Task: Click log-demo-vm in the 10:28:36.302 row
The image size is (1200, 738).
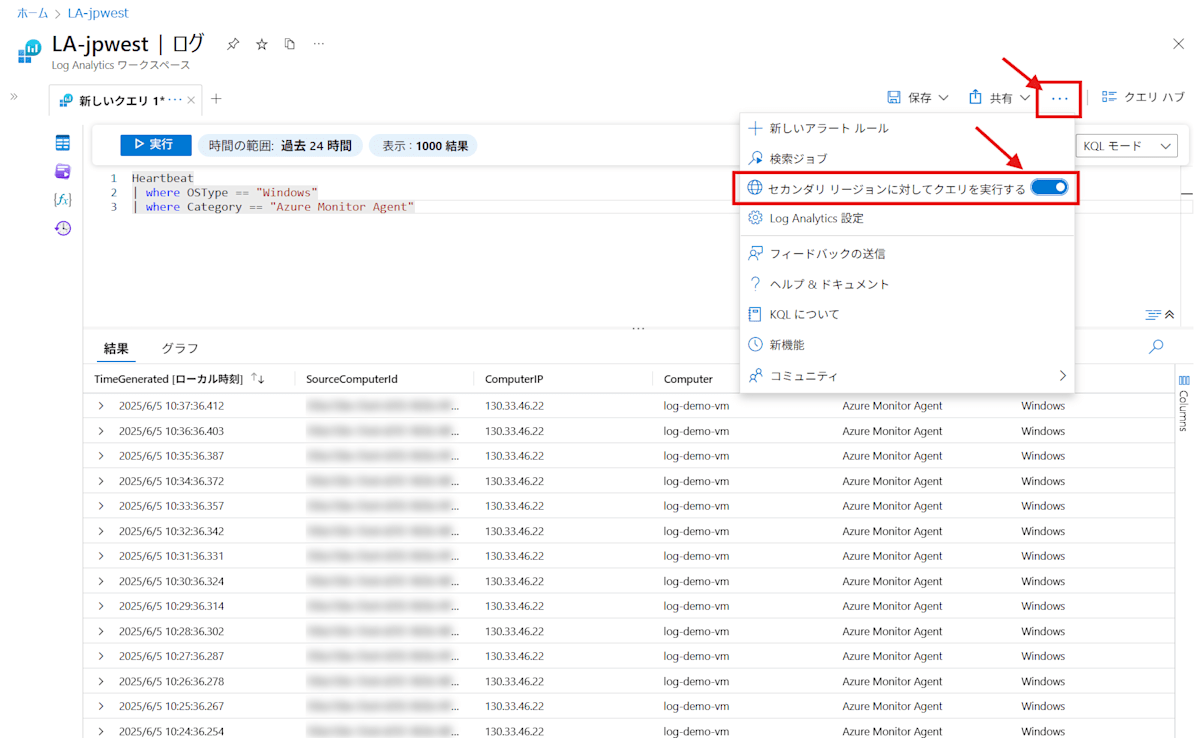Action: tap(696, 631)
